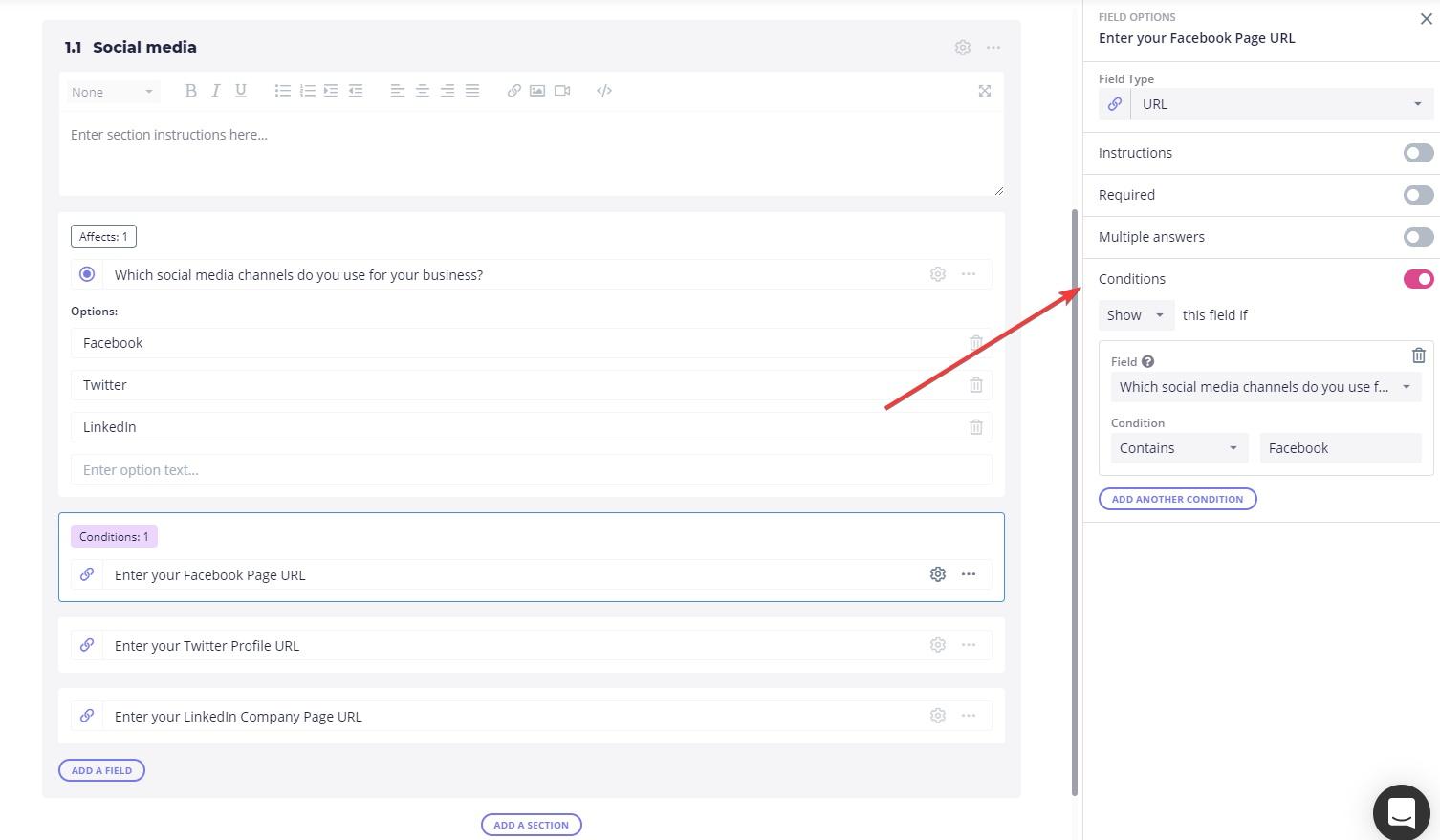Open more options for Twitter Profile URL field
This screenshot has width=1440, height=840.
pos(969,645)
